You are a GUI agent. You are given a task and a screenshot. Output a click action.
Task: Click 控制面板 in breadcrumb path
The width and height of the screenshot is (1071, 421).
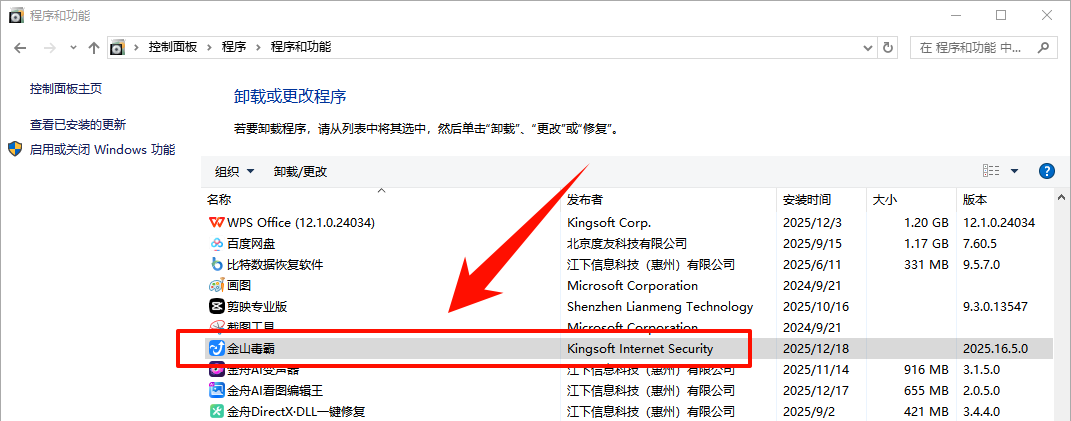click(172, 47)
